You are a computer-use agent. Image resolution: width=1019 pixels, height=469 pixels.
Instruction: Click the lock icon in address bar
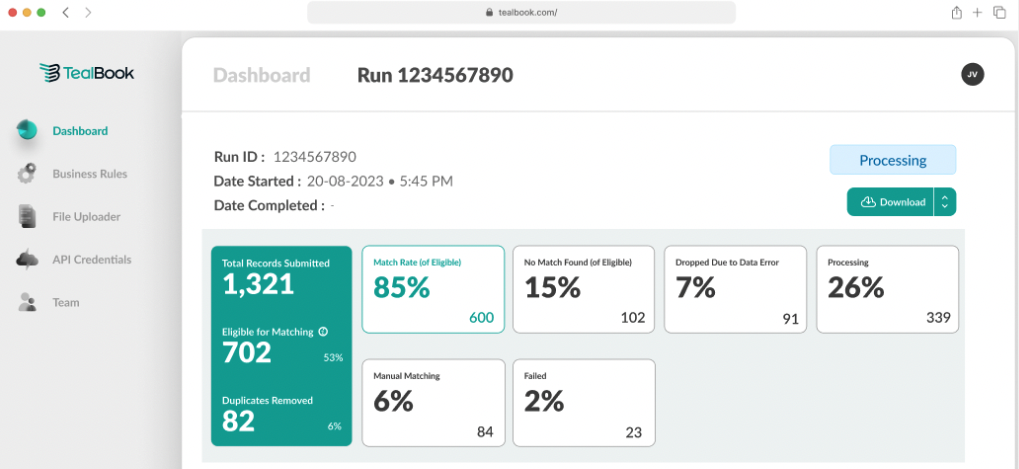pyautogui.click(x=489, y=12)
